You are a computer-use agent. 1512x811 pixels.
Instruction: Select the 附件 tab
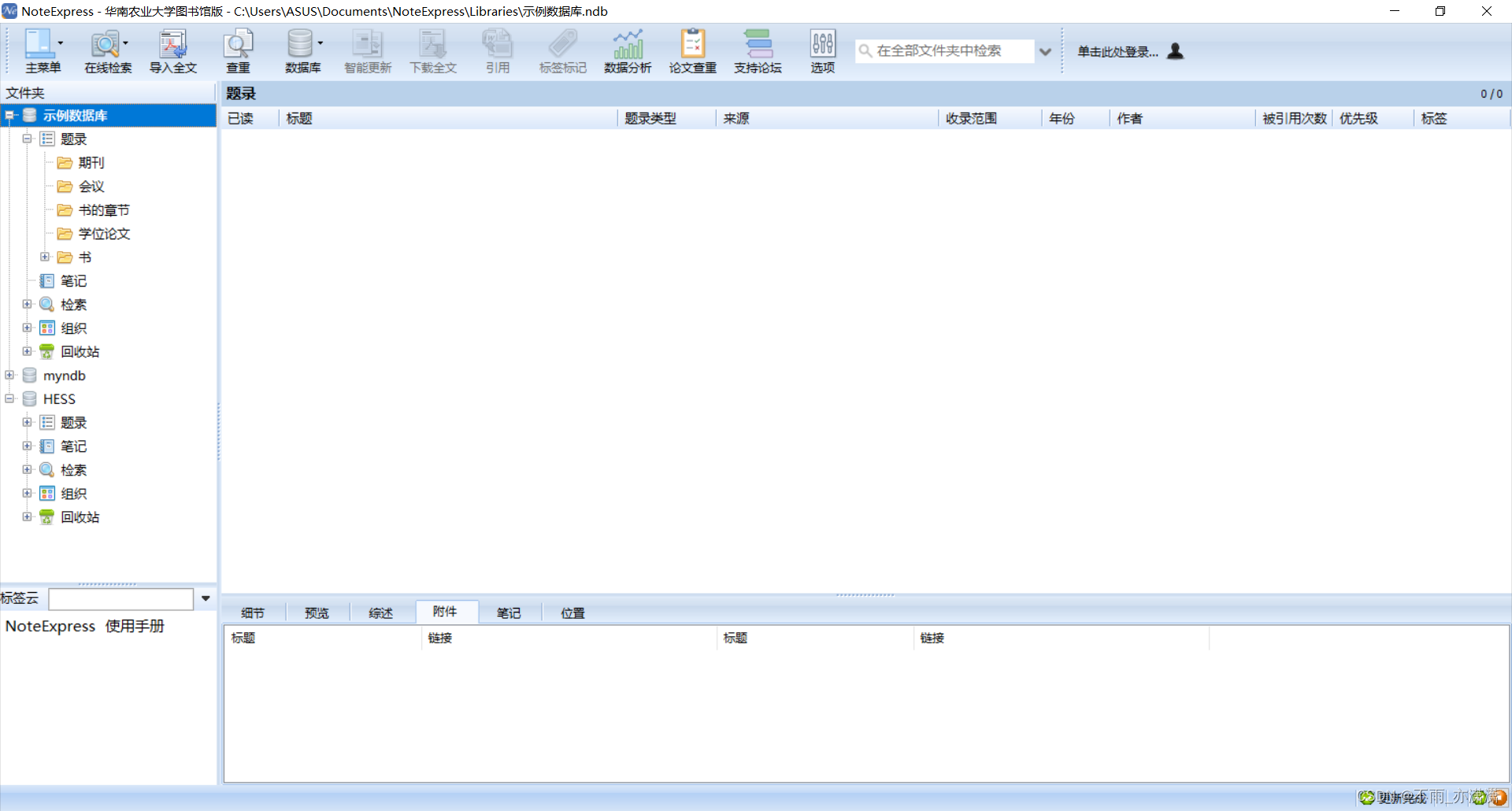[445, 612]
